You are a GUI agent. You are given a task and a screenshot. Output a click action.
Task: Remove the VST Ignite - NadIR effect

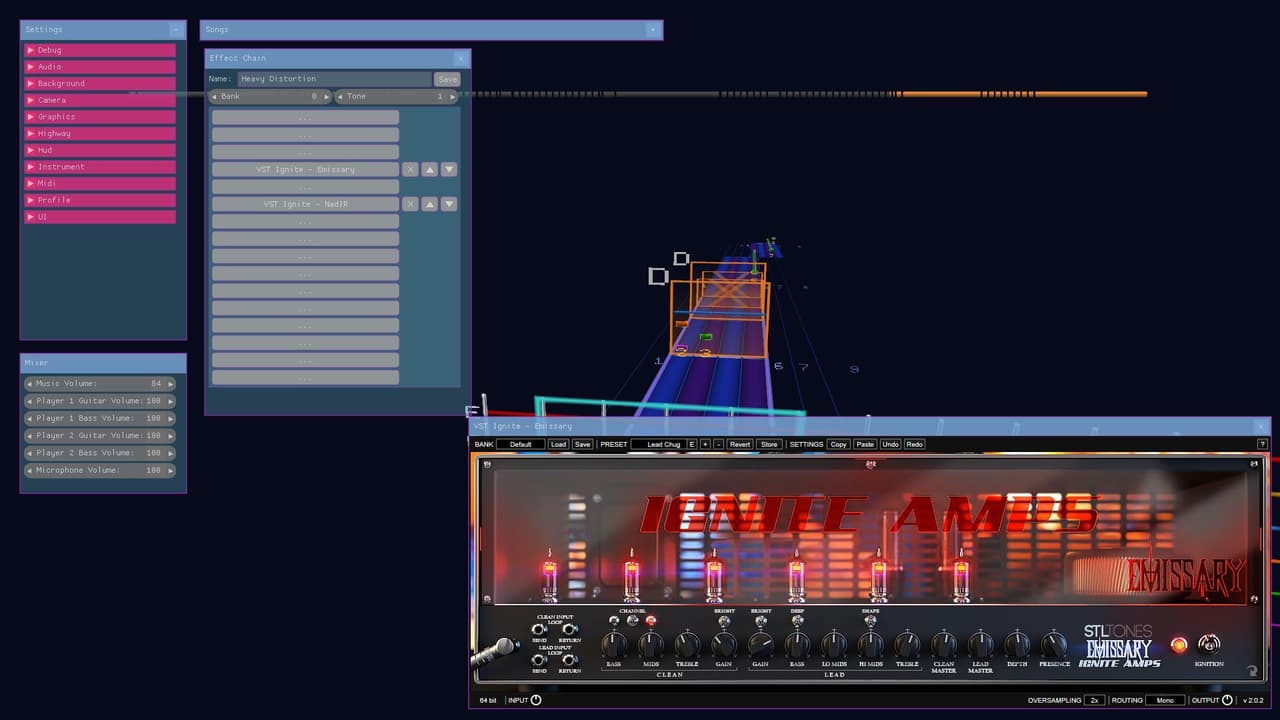410,204
